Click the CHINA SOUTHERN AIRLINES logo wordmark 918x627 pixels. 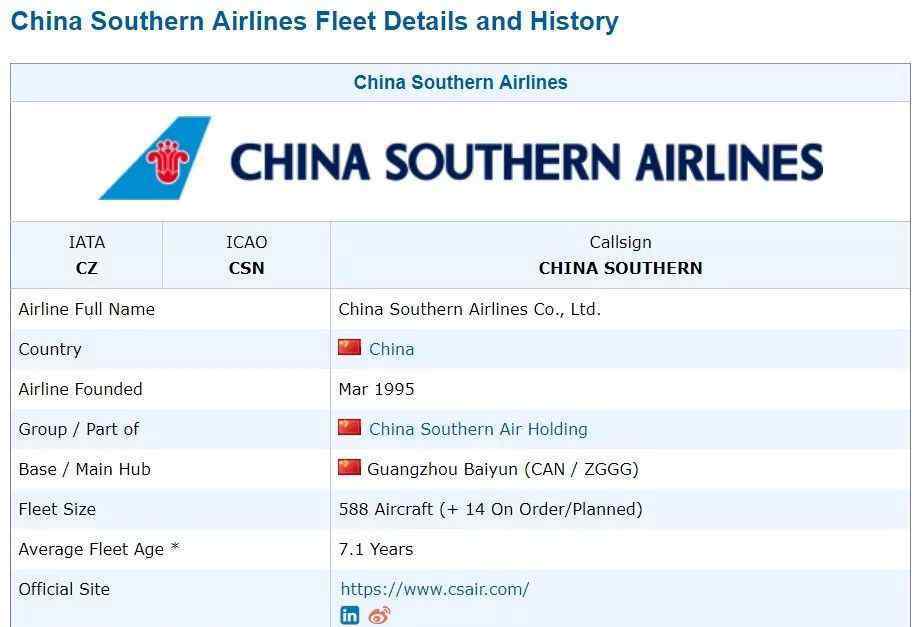(x=527, y=162)
